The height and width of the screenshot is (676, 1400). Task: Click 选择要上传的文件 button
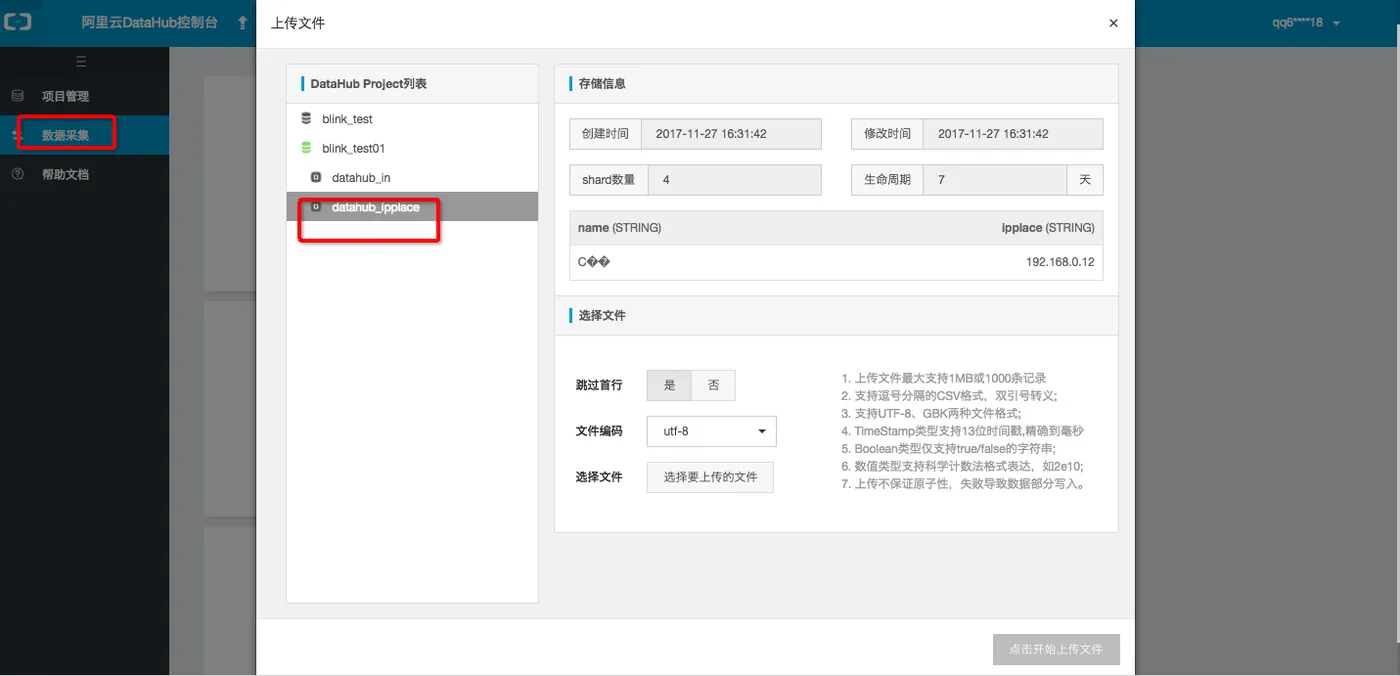coord(710,477)
